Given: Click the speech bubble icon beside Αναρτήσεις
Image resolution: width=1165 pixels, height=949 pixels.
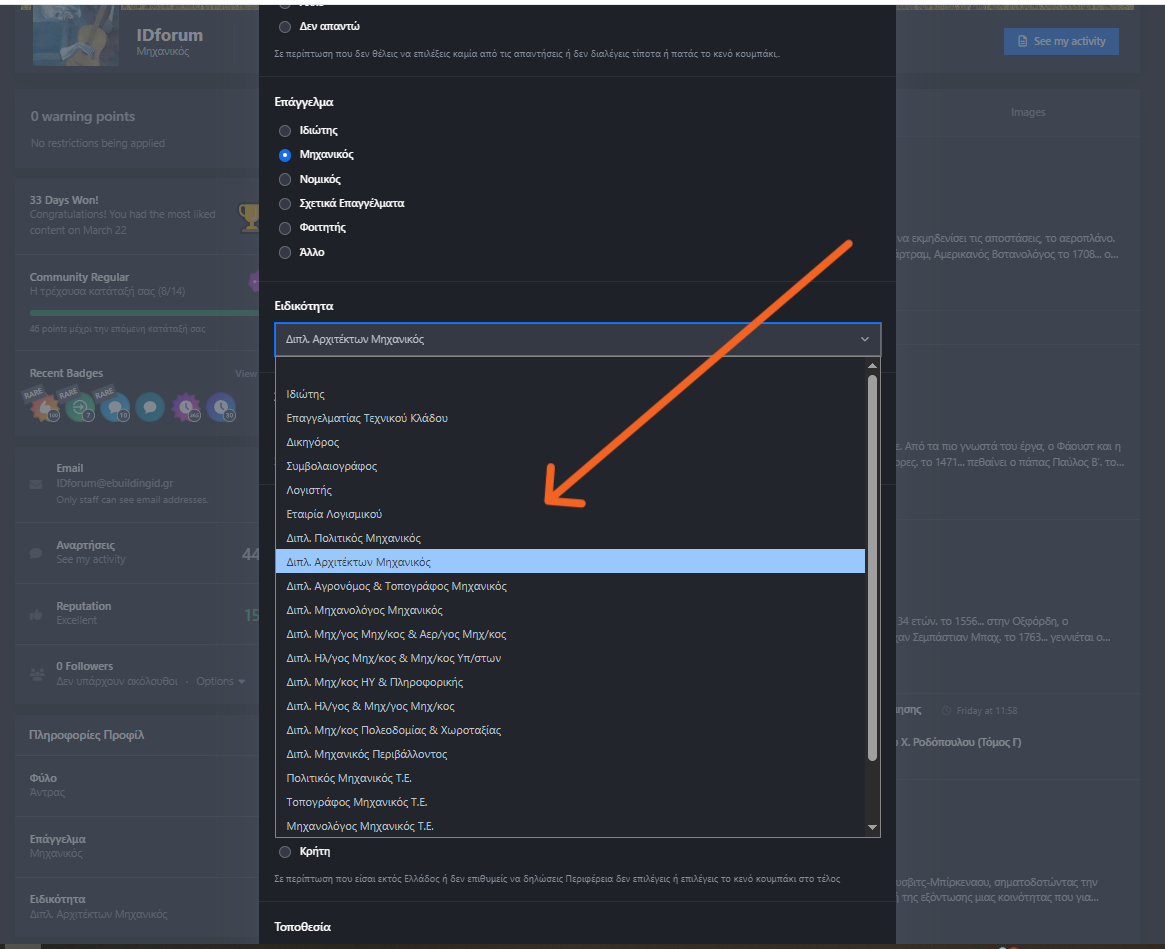Looking at the screenshot, I should (37, 552).
